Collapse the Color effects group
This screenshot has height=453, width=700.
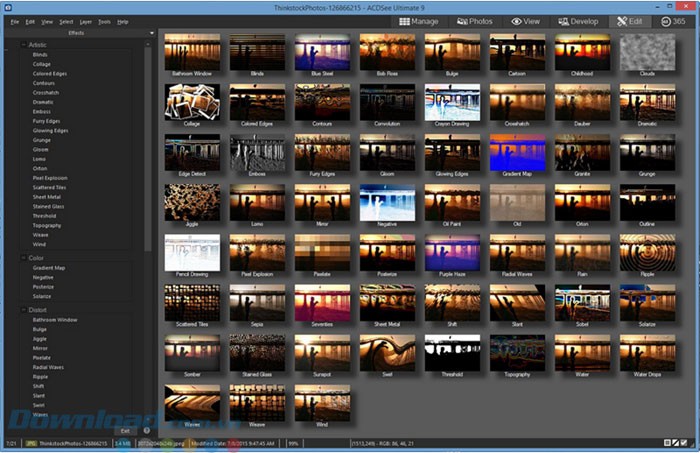(x=24, y=258)
